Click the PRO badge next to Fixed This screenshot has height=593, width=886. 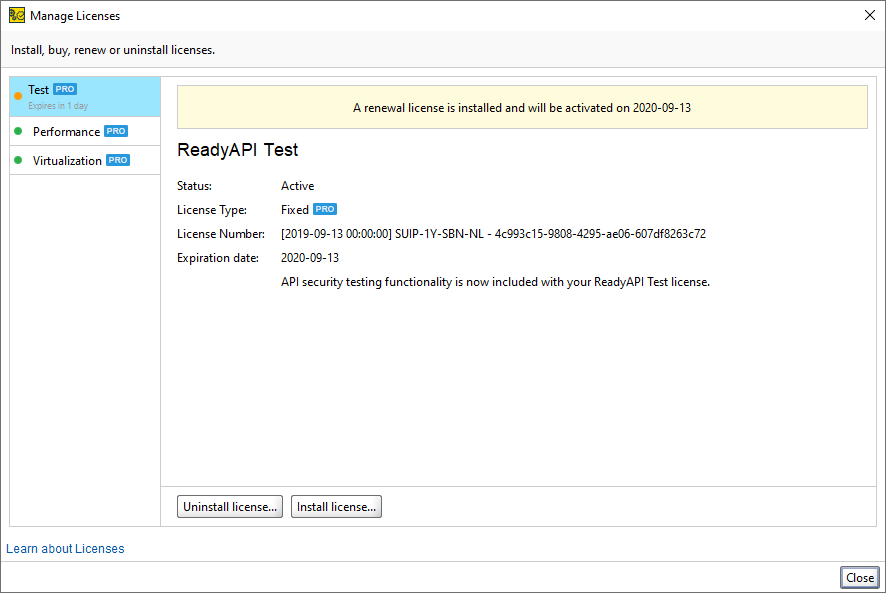click(x=325, y=209)
